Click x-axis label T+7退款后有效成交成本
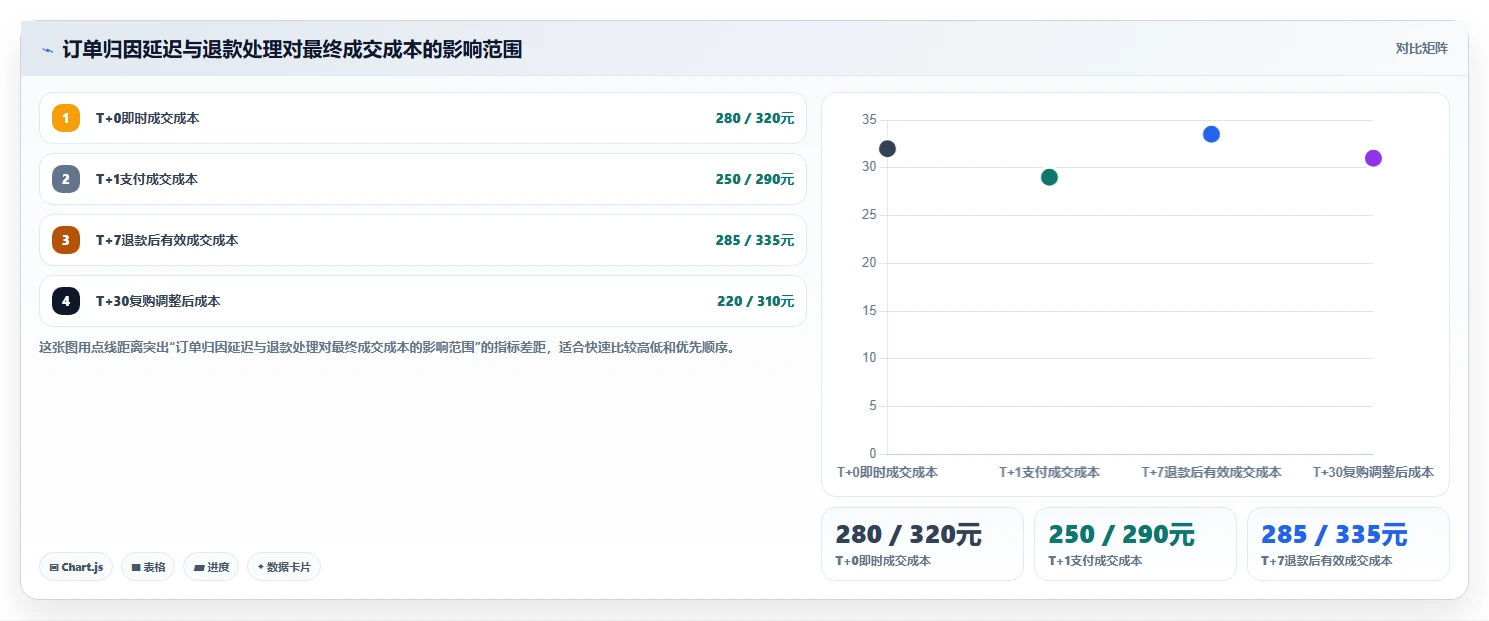 click(1211, 472)
